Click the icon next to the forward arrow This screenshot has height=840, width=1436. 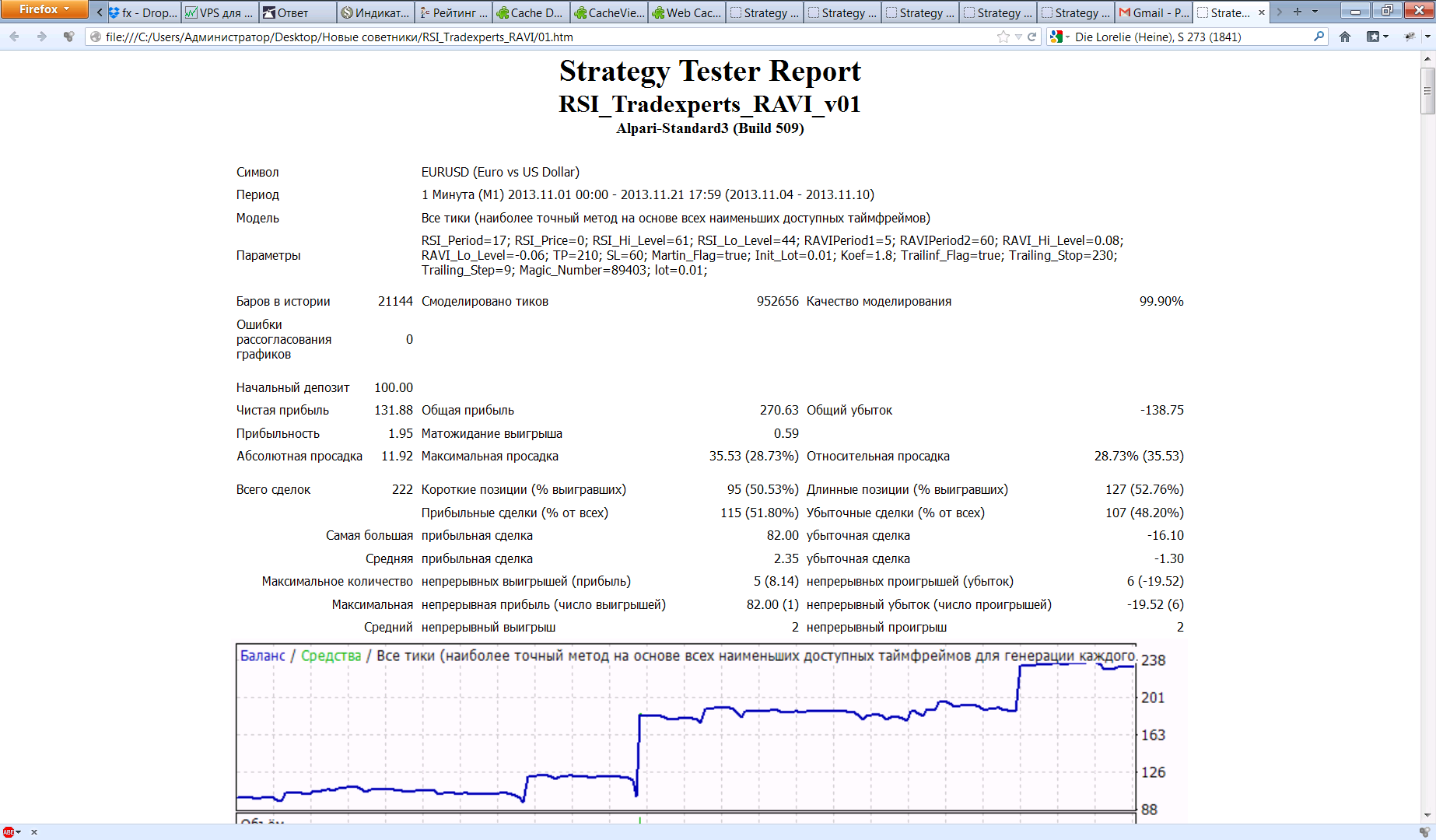[69, 37]
